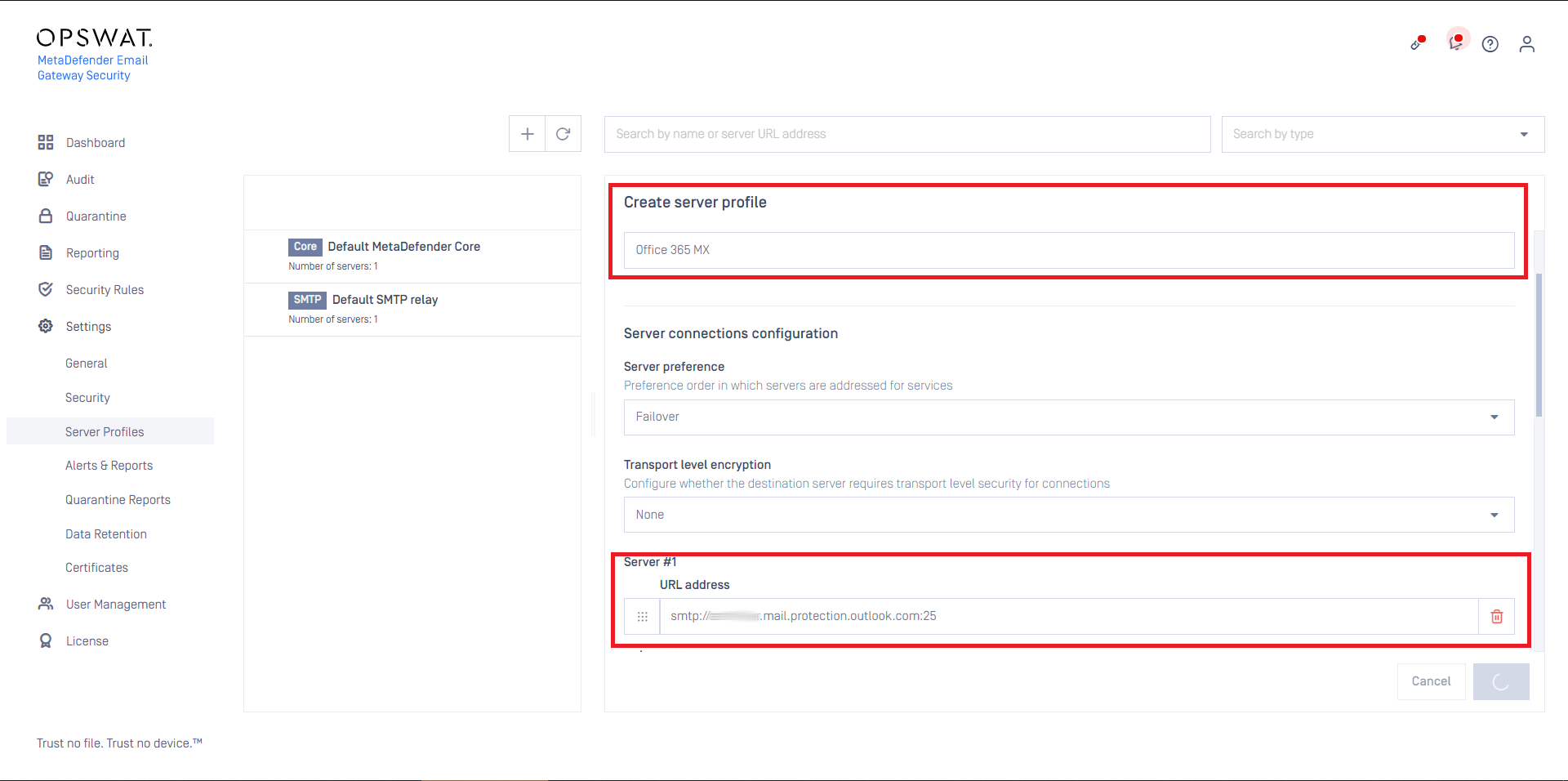Select the Default MetaDefender Core profile

pos(404,247)
